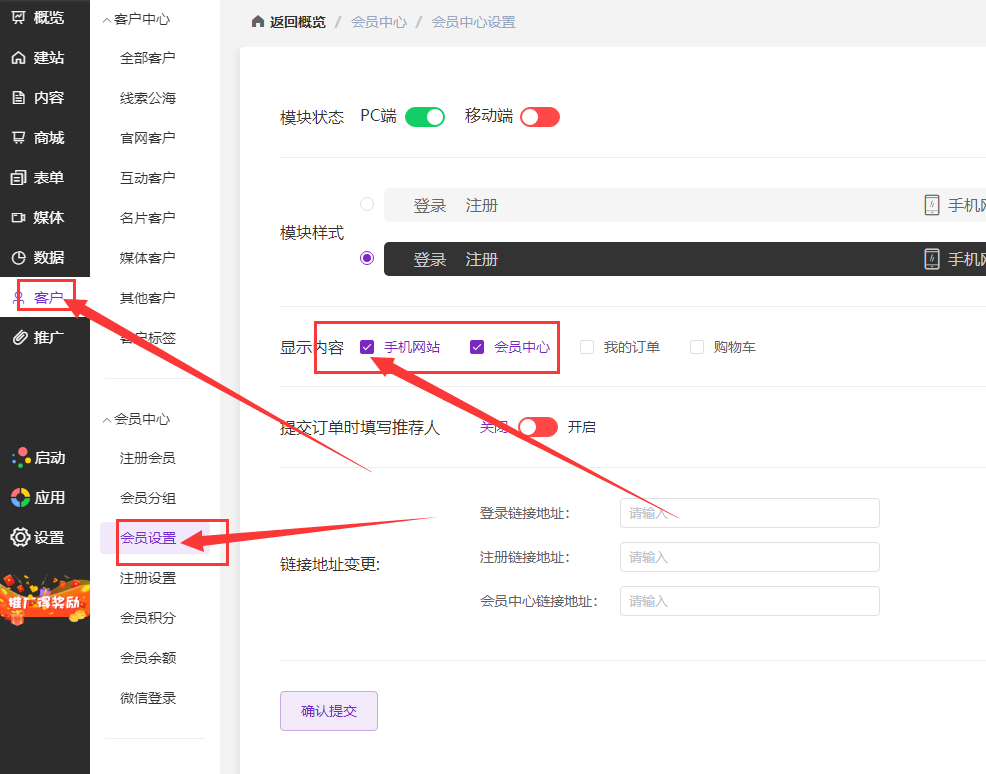Click the 确认提交 button

coord(329,711)
